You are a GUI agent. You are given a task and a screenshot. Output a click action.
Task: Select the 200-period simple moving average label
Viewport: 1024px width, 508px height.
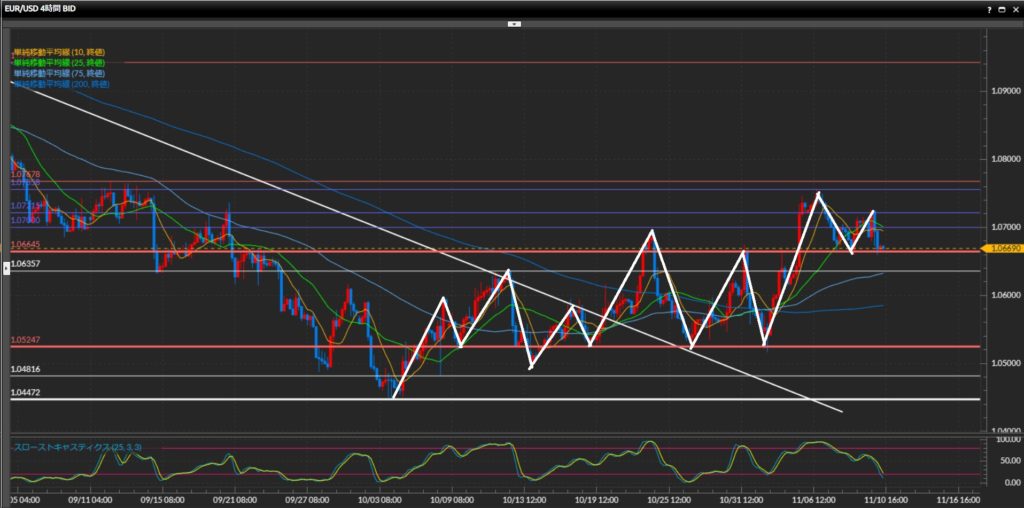click(61, 84)
